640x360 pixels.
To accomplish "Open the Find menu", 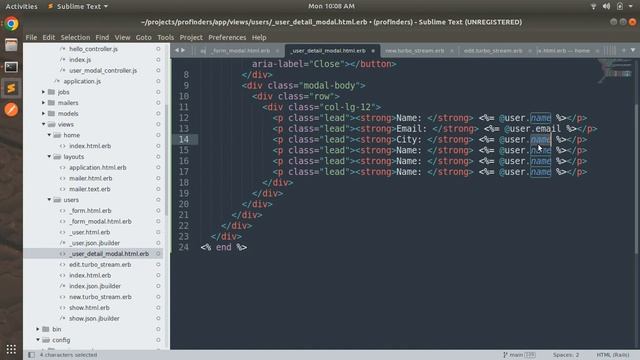I will (102, 37).
